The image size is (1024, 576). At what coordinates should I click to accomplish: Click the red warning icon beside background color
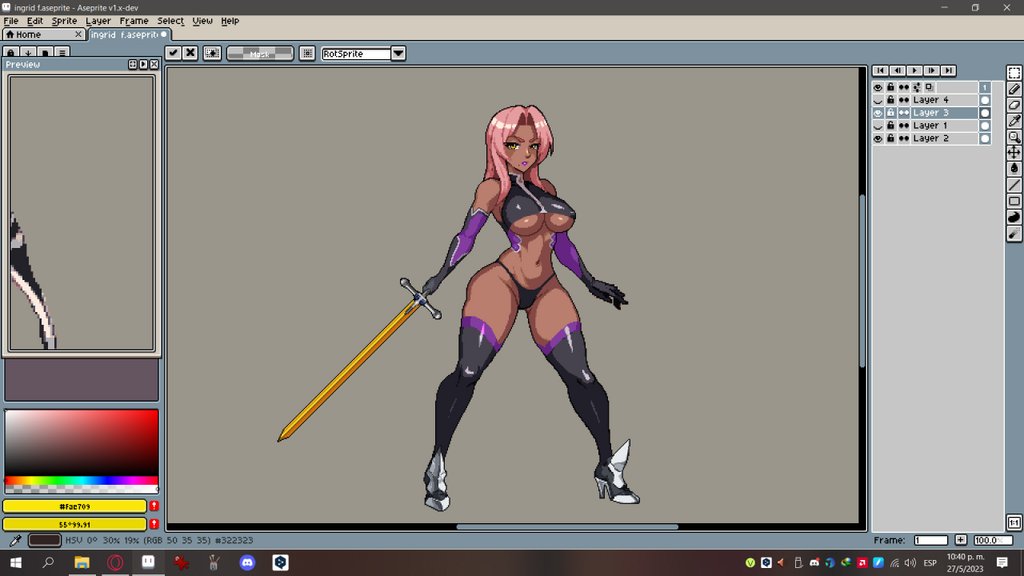154,524
